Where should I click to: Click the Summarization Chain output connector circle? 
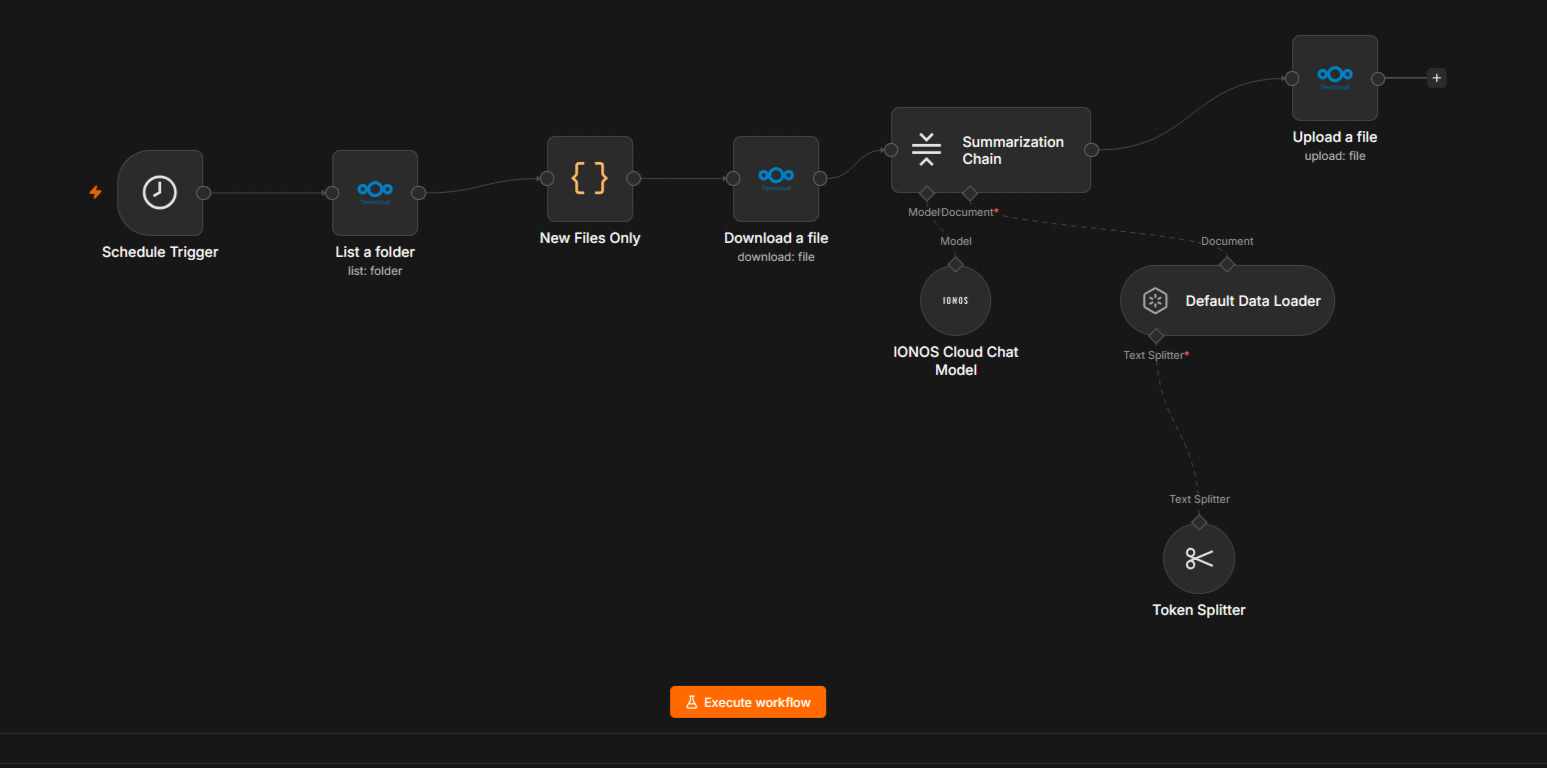point(1091,150)
